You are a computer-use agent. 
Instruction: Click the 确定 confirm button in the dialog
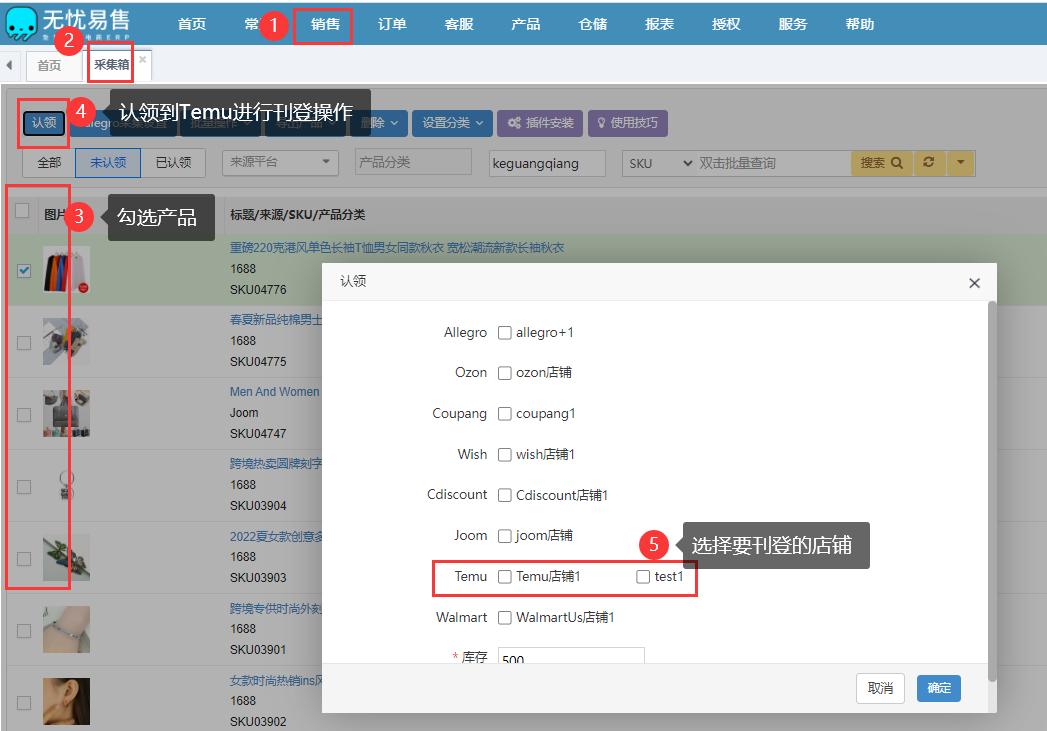click(937, 688)
